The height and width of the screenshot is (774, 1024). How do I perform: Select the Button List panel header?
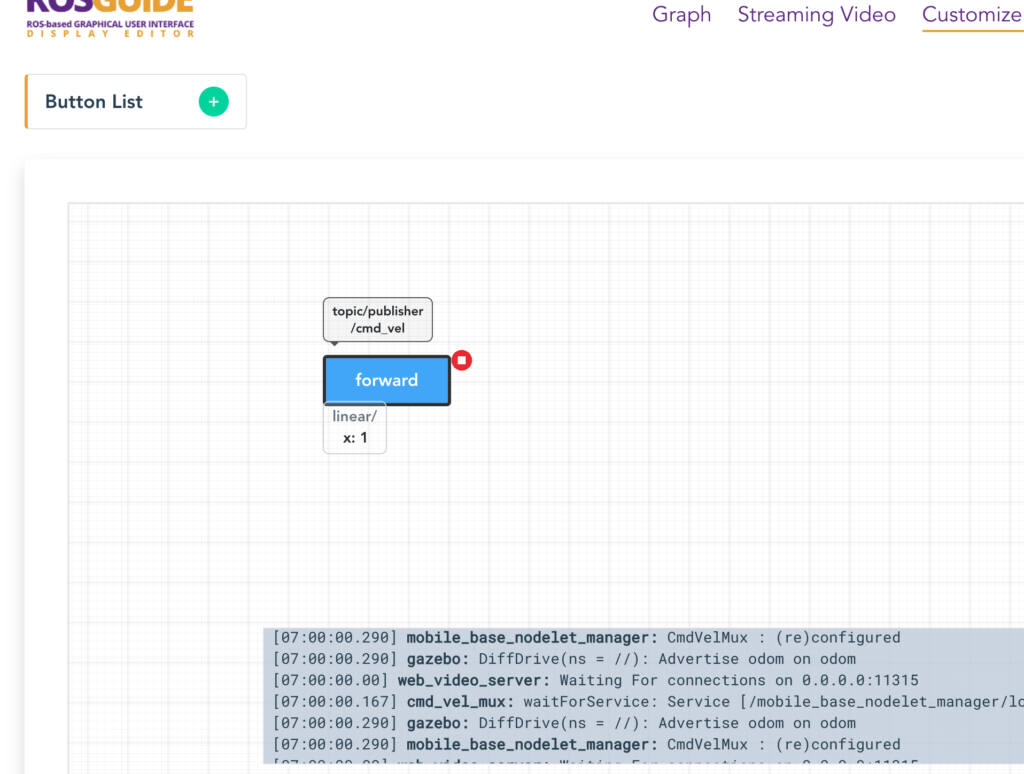point(93,101)
